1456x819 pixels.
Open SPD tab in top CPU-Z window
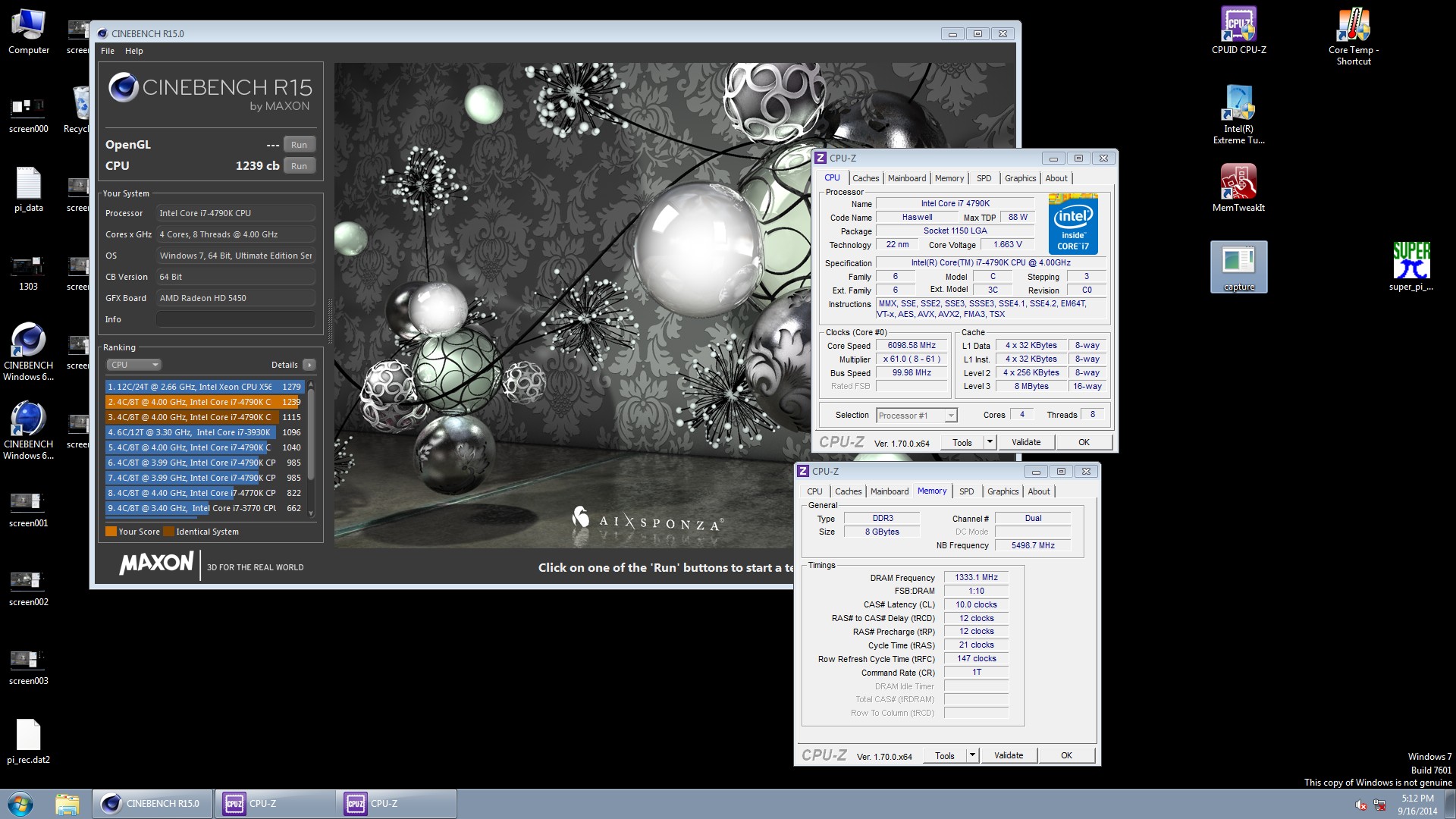(x=984, y=178)
